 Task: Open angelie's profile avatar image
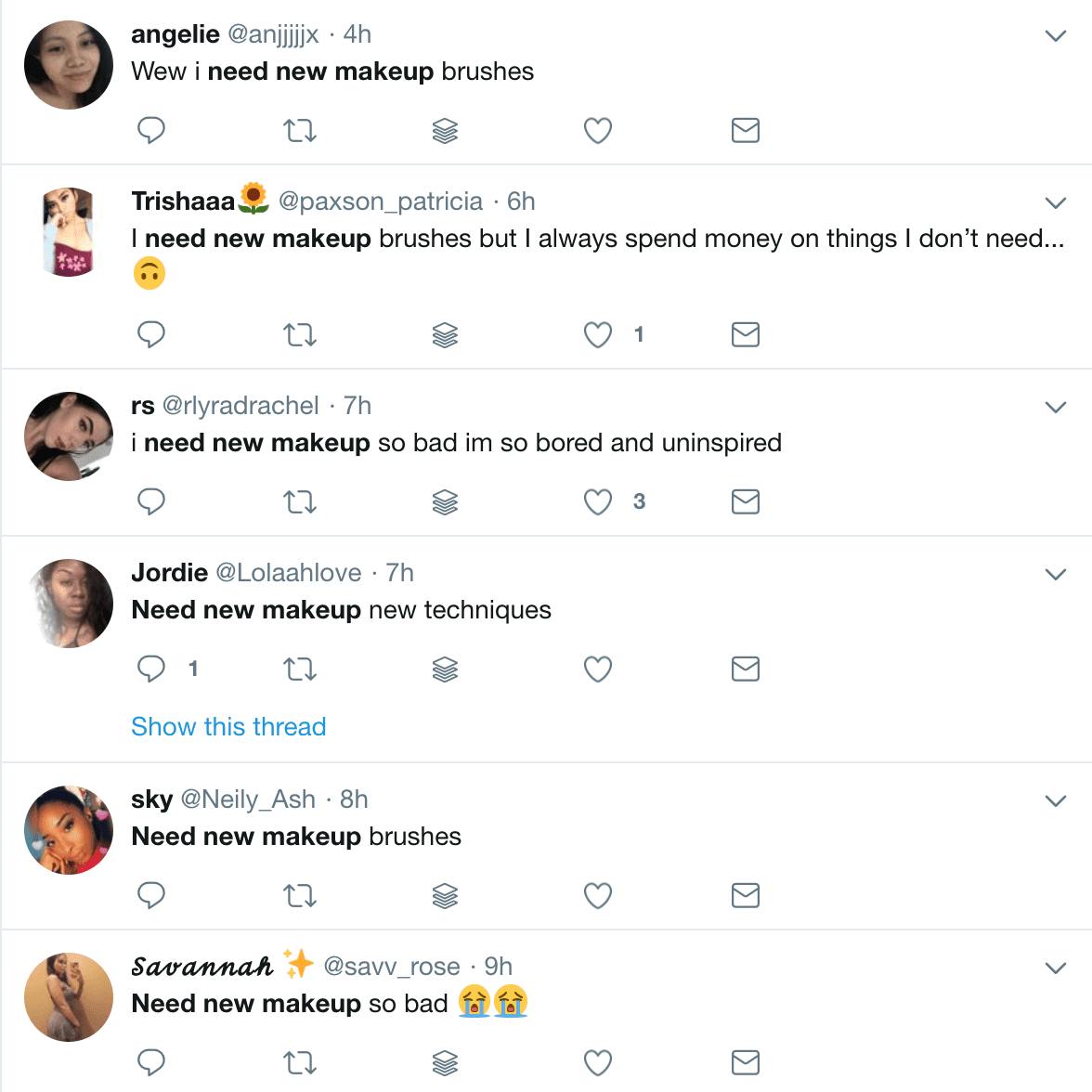pyautogui.click(x=69, y=65)
